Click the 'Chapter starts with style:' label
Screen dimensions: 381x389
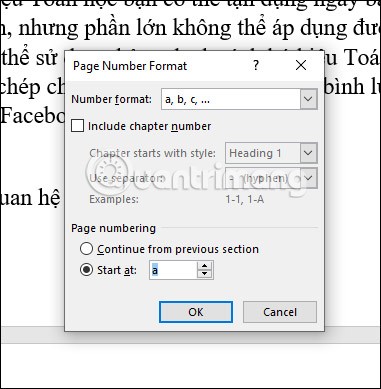152,153
